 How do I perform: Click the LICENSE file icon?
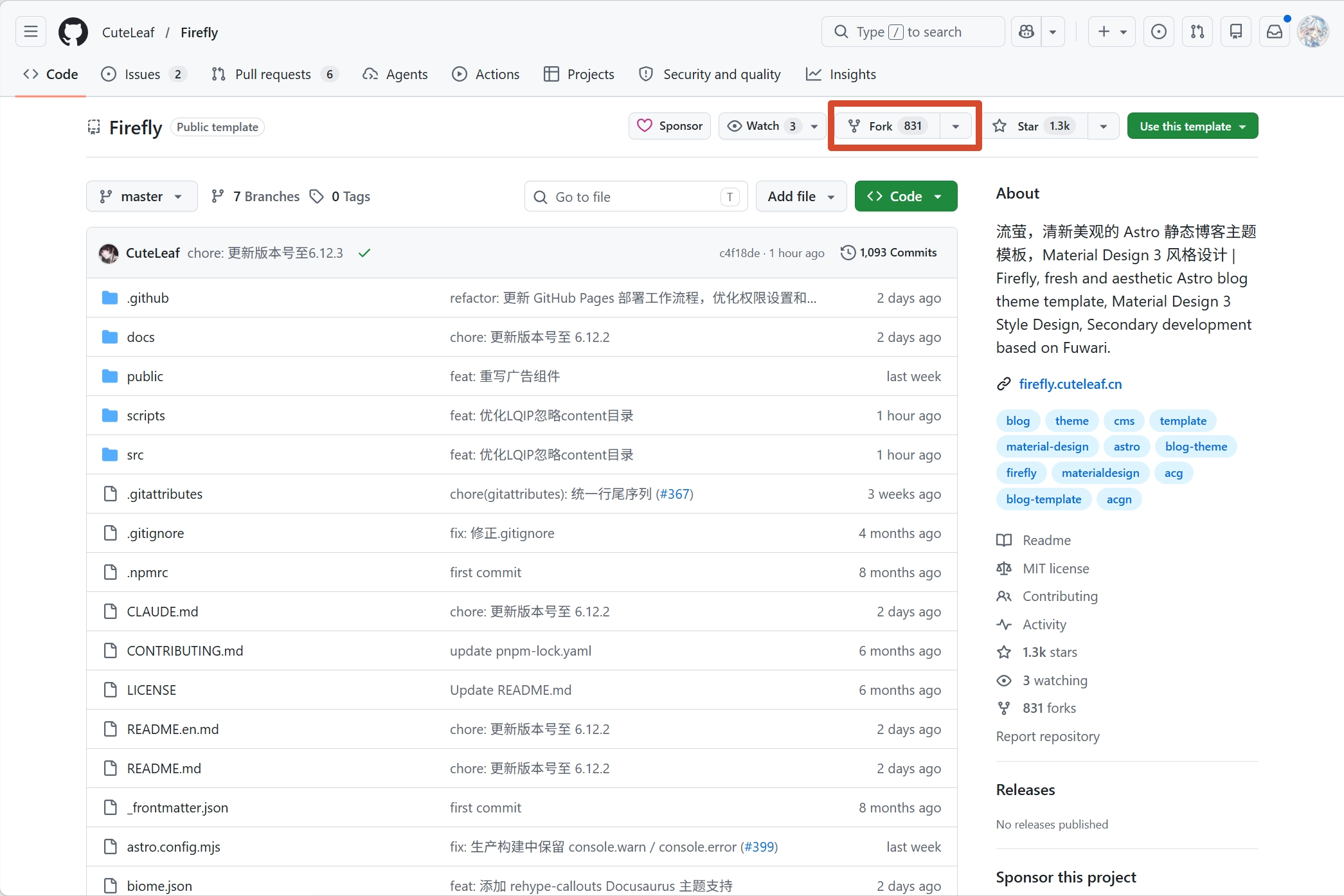click(x=111, y=690)
